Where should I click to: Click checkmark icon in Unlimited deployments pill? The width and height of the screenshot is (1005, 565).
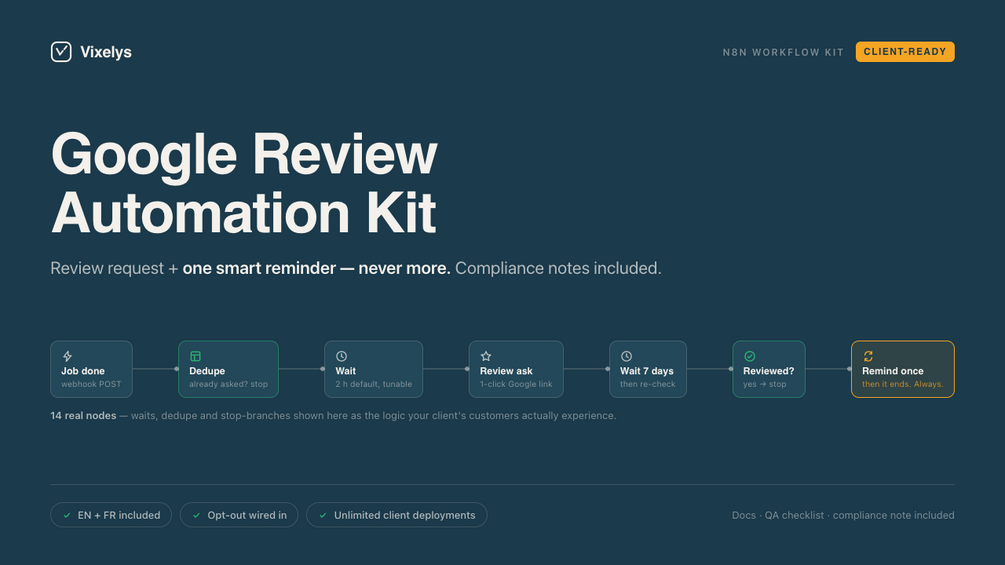coord(323,515)
